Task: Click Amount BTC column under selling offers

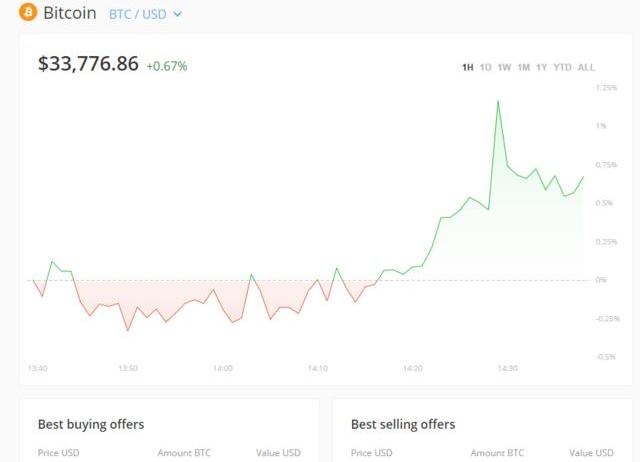Action: [x=497, y=453]
